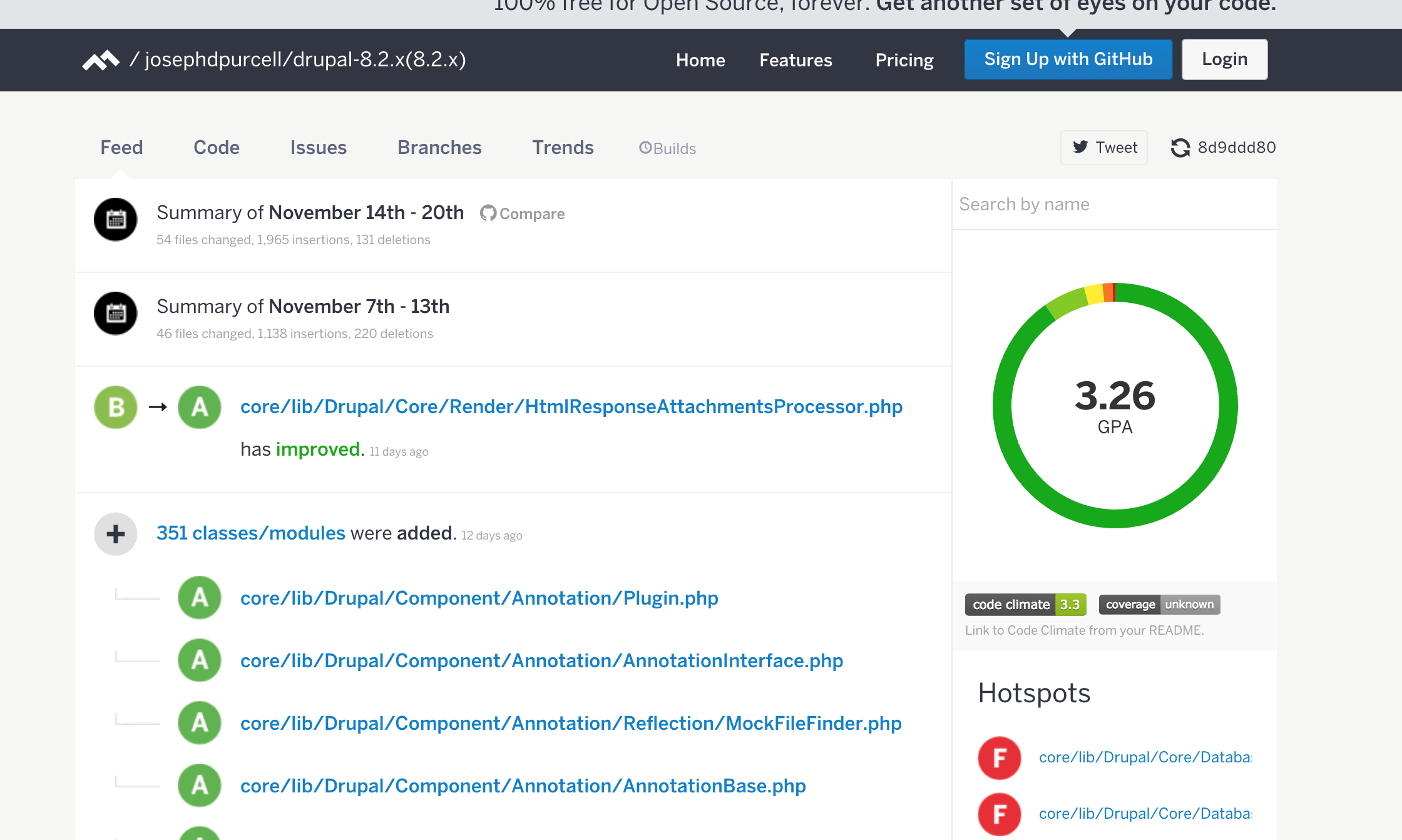Click calendar icon for November 7th summary
The width and height of the screenshot is (1402, 840).
(116, 314)
